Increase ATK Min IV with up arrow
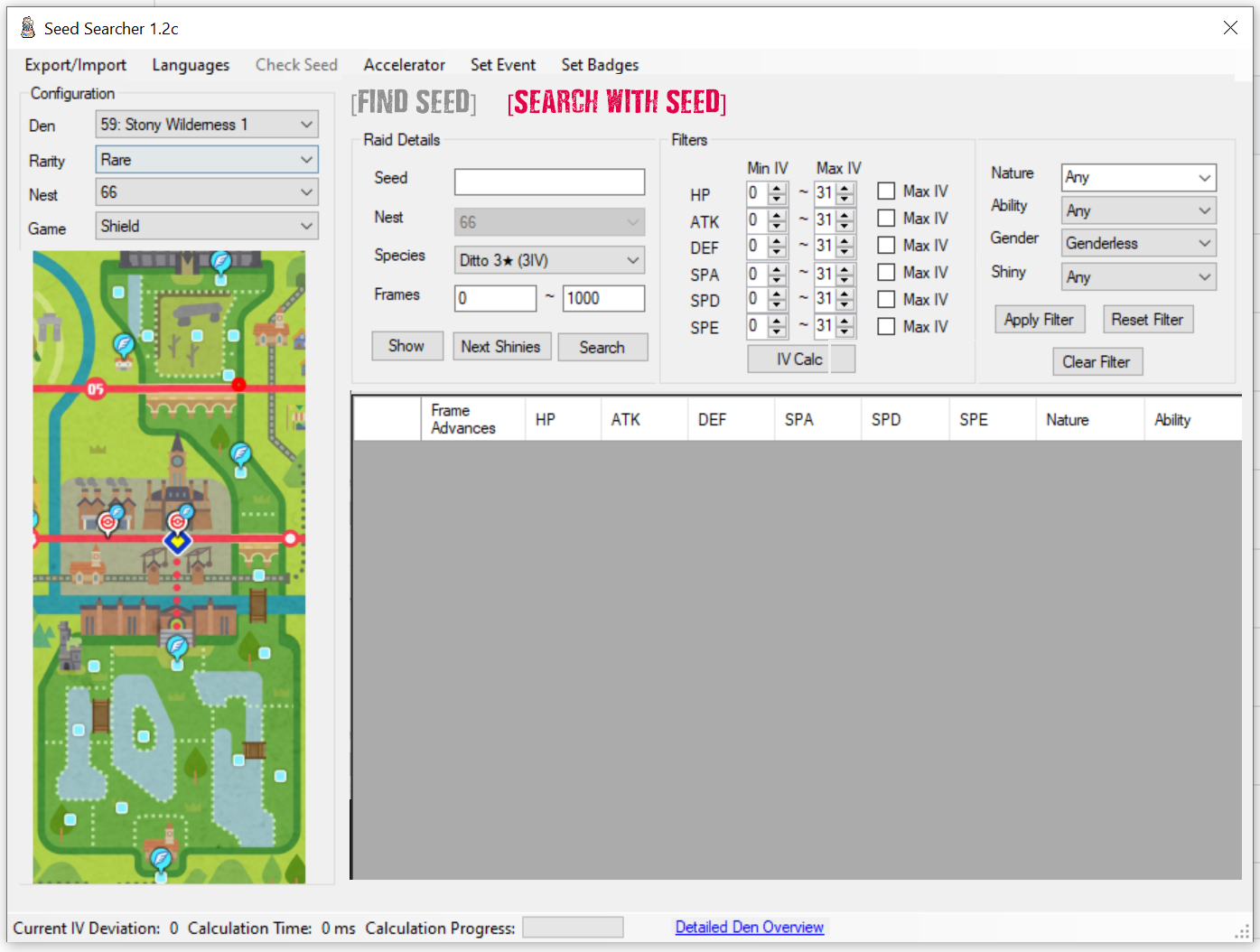The width and height of the screenshot is (1260, 952). pyautogui.click(x=777, y=214)
